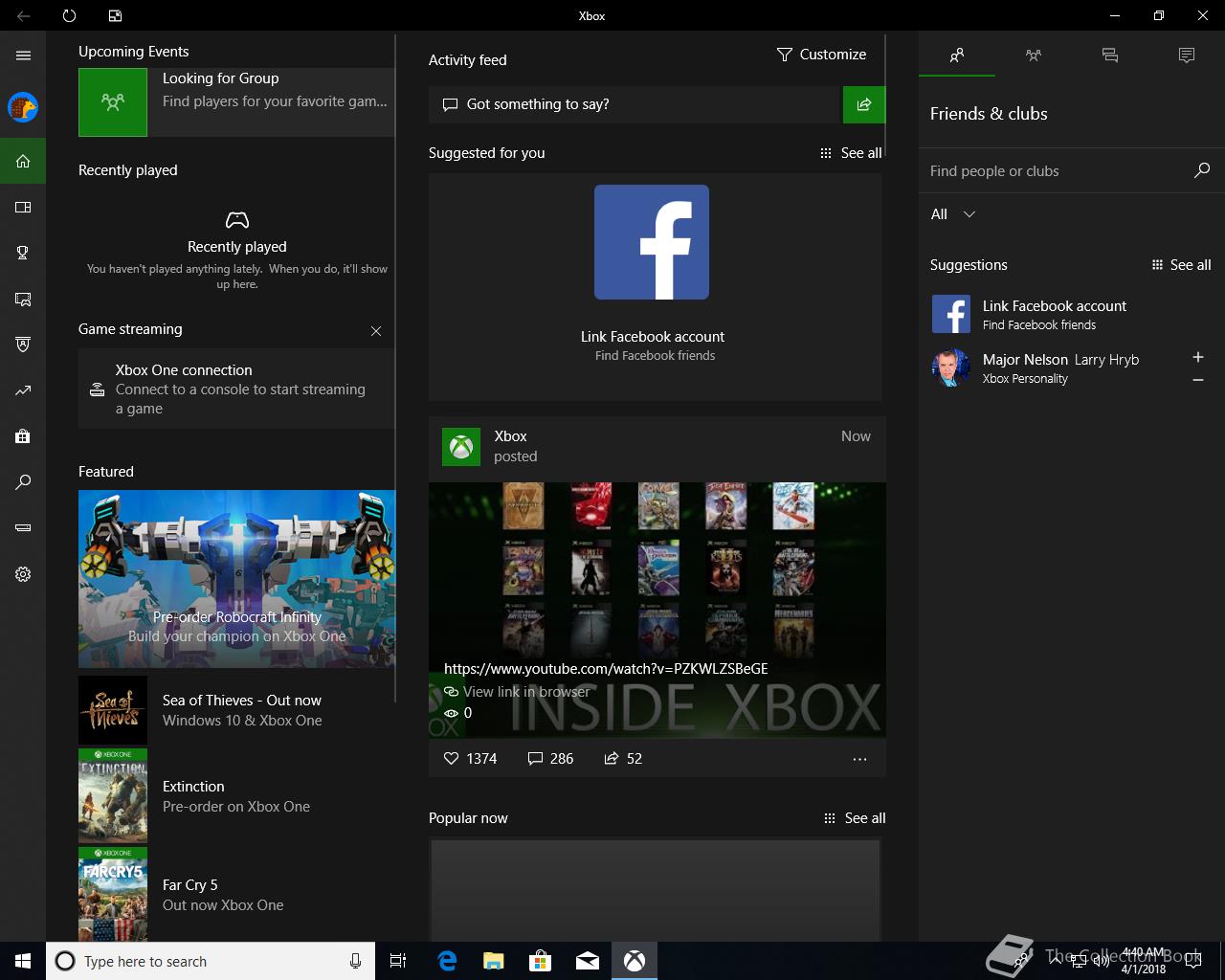This screenshot has width=1225, height=980.
Task: Switch to the Parties tab
Action: pos(1034,56)
